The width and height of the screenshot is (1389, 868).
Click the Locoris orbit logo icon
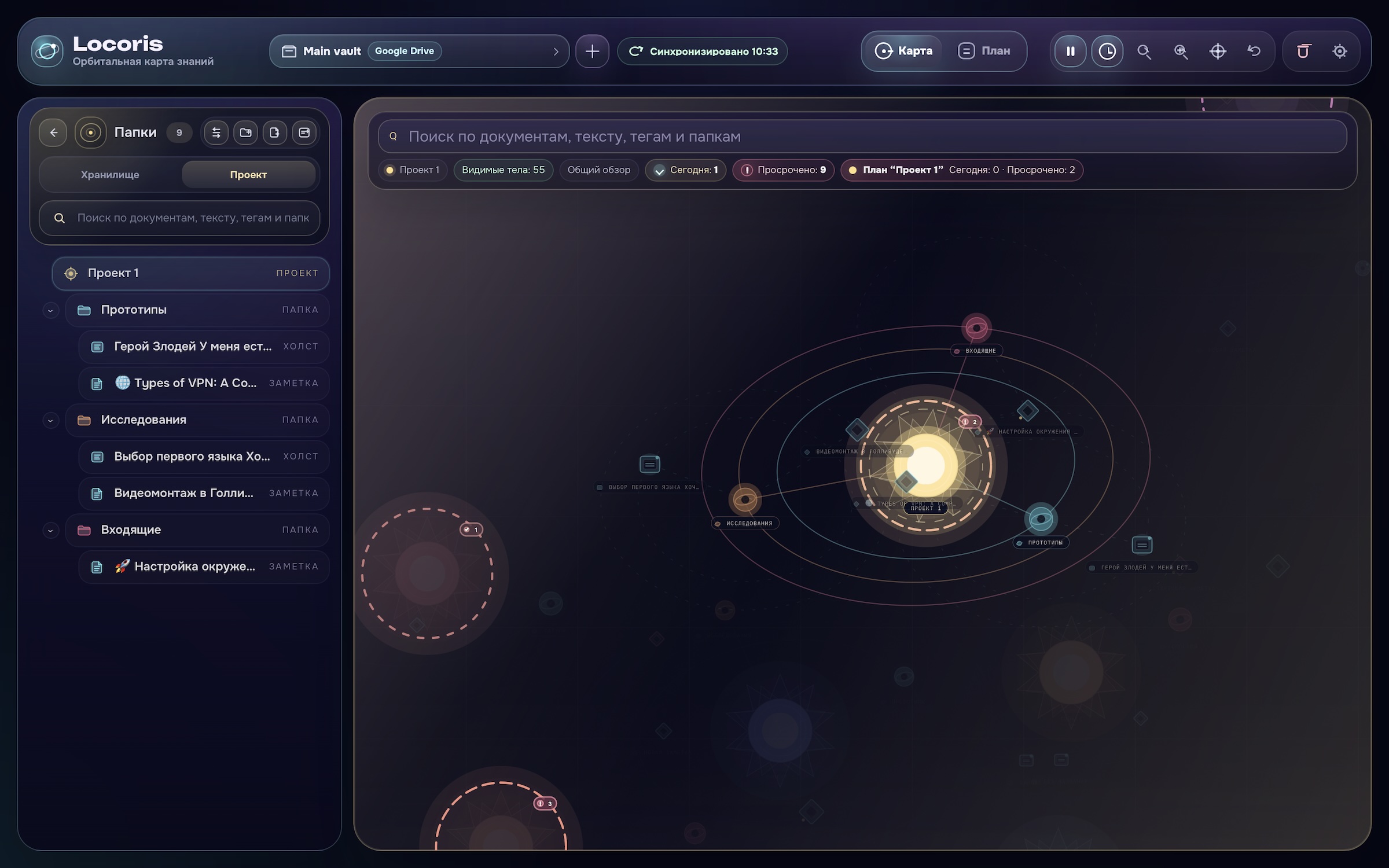[47, 51]
